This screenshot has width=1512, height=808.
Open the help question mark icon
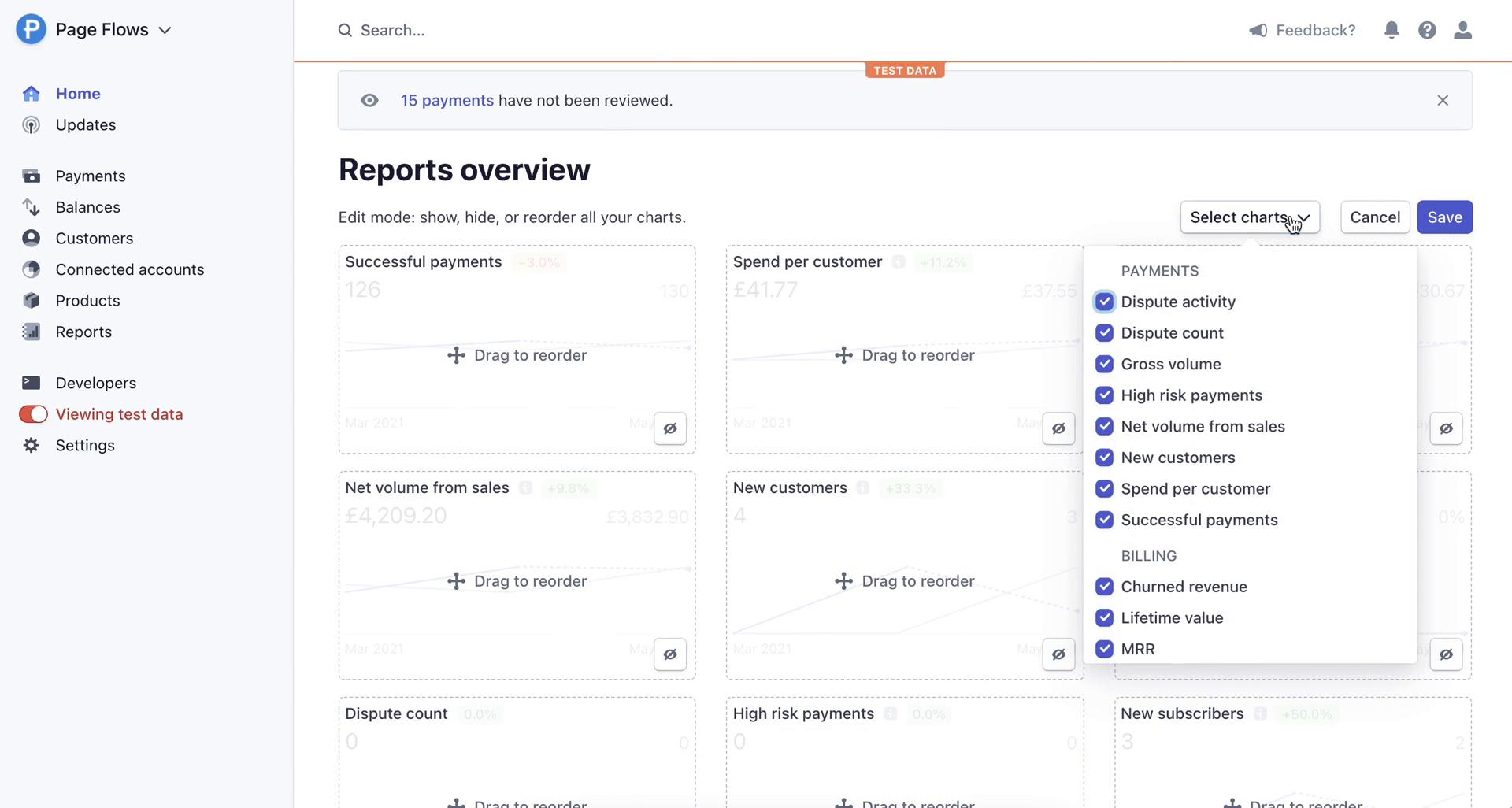1427,31
